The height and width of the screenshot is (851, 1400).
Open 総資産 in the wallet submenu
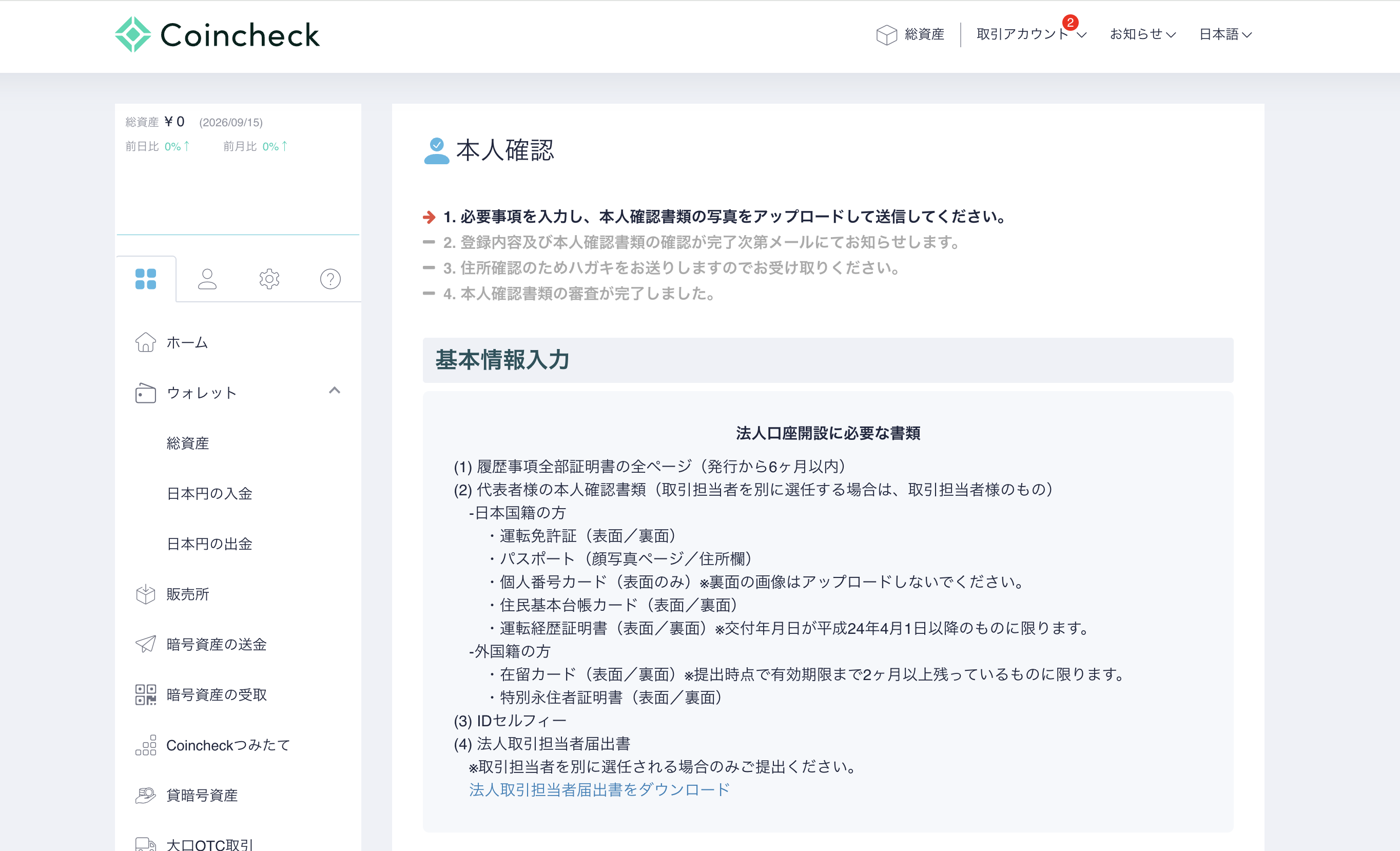point(187,443)
